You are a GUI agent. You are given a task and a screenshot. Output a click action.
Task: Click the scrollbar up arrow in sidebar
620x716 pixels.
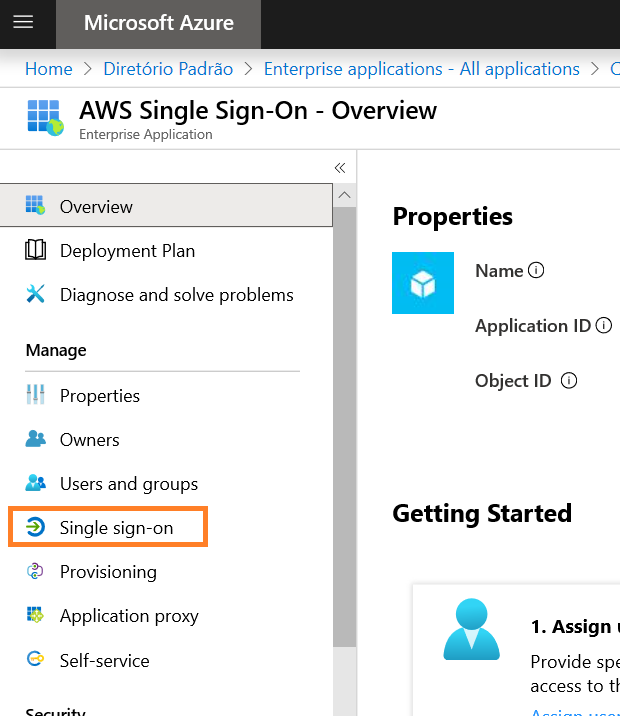point(344,195)
